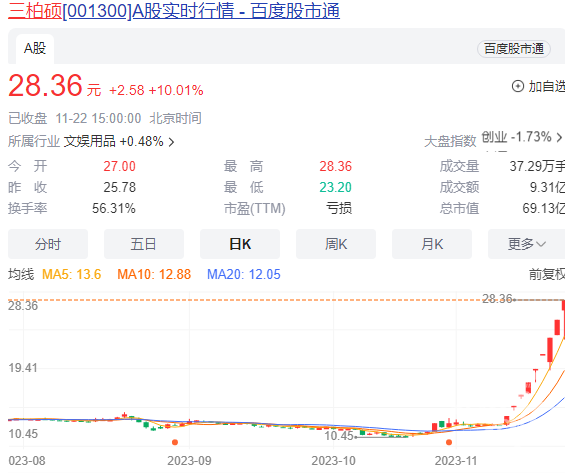Click the 换手率 value 56.31%
This screenshot has height=473, width=565.
coord(114,208)
